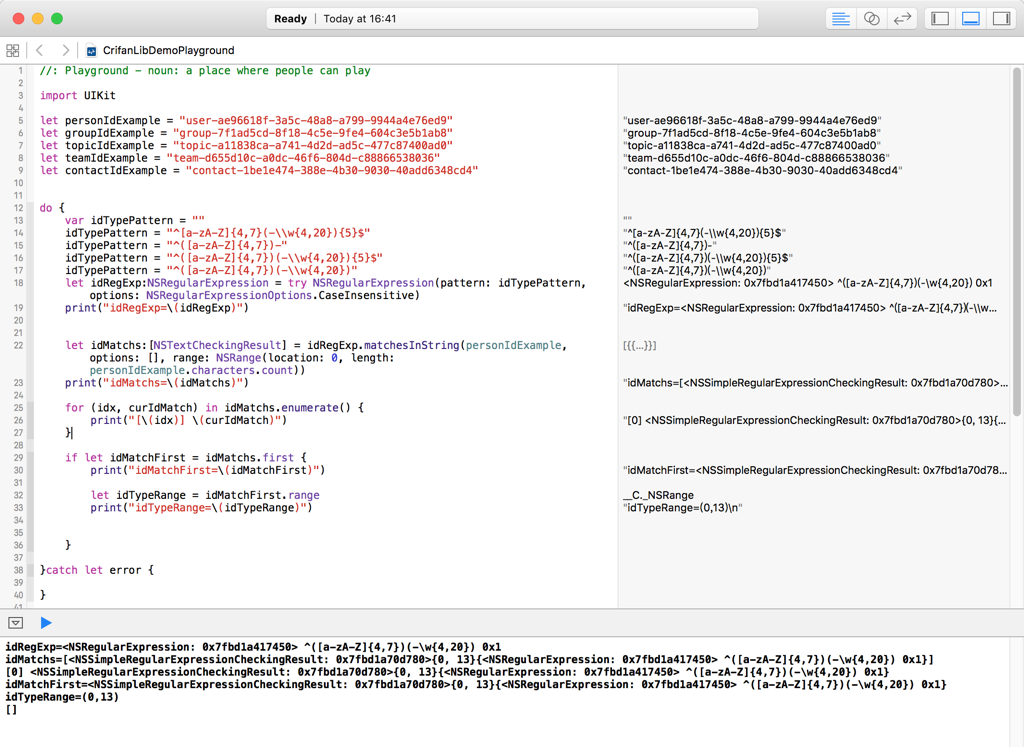
Task: Click the sidebar result 'user-ae96618f-3a5c-48a8-a799-9944a4e76ed9'
Action: (752, 121)
